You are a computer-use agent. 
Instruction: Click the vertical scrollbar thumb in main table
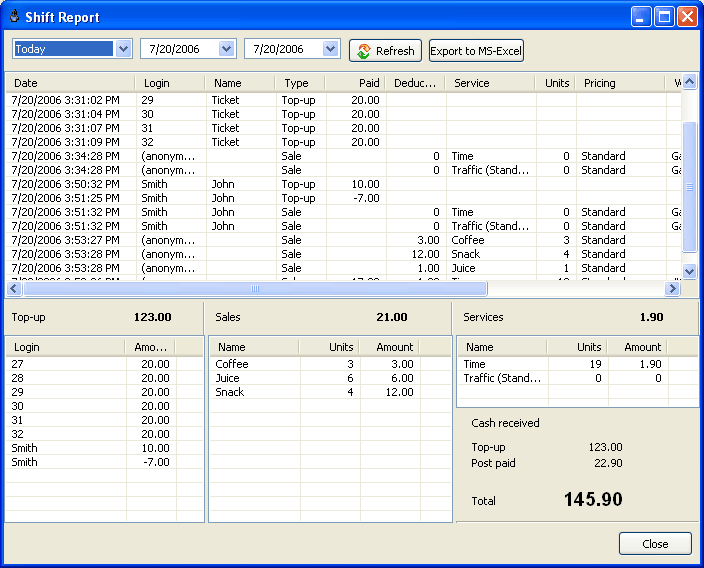click(689, 187)
